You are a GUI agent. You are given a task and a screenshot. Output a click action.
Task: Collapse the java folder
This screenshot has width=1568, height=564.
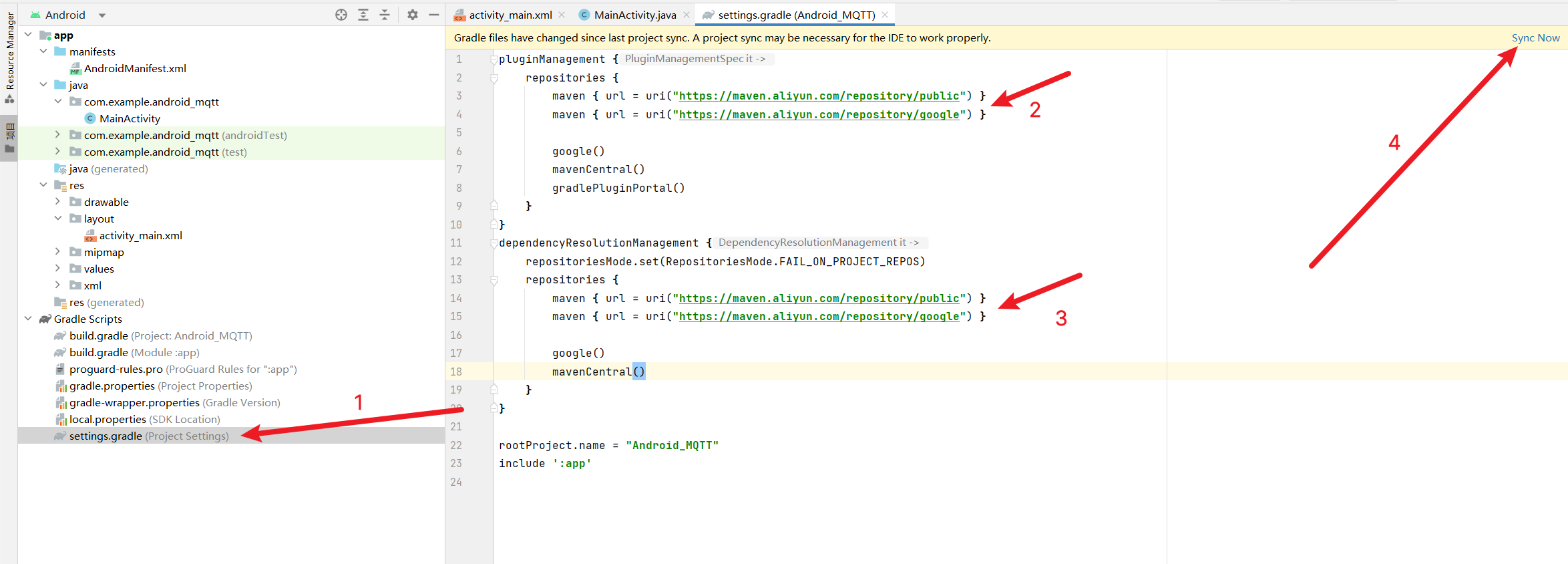[43, 84]
